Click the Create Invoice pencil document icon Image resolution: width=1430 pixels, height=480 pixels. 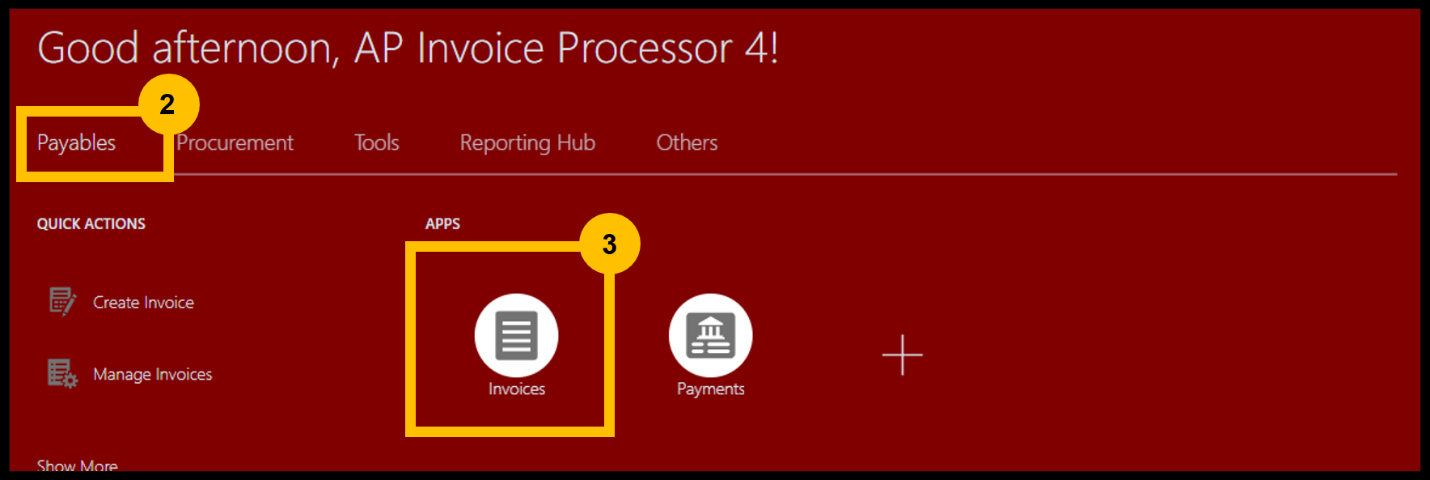pyautogui.click(x=63, y=302)
